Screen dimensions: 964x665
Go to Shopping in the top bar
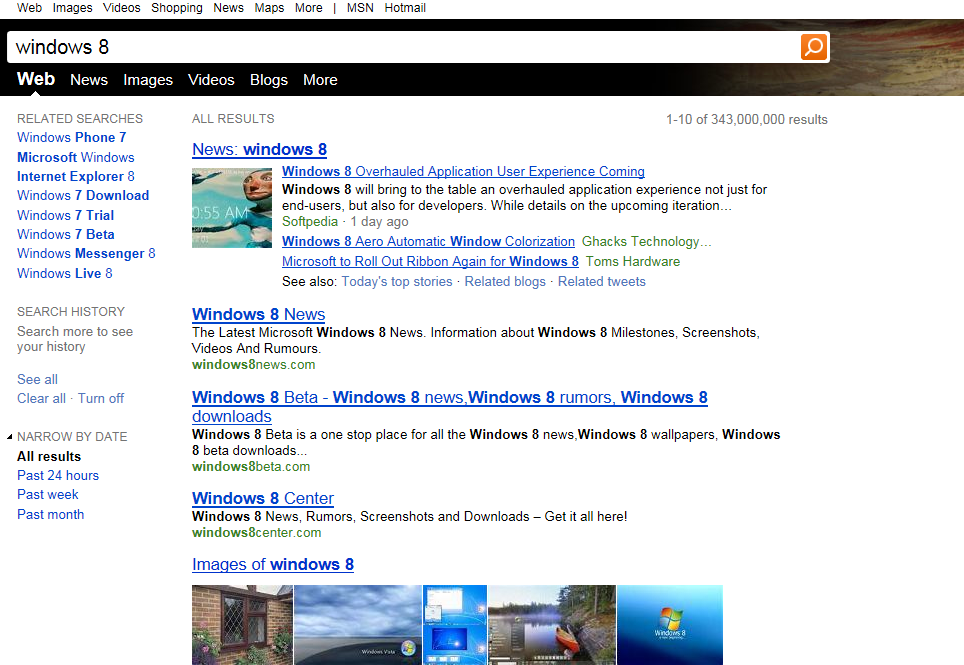coord(176,8)
